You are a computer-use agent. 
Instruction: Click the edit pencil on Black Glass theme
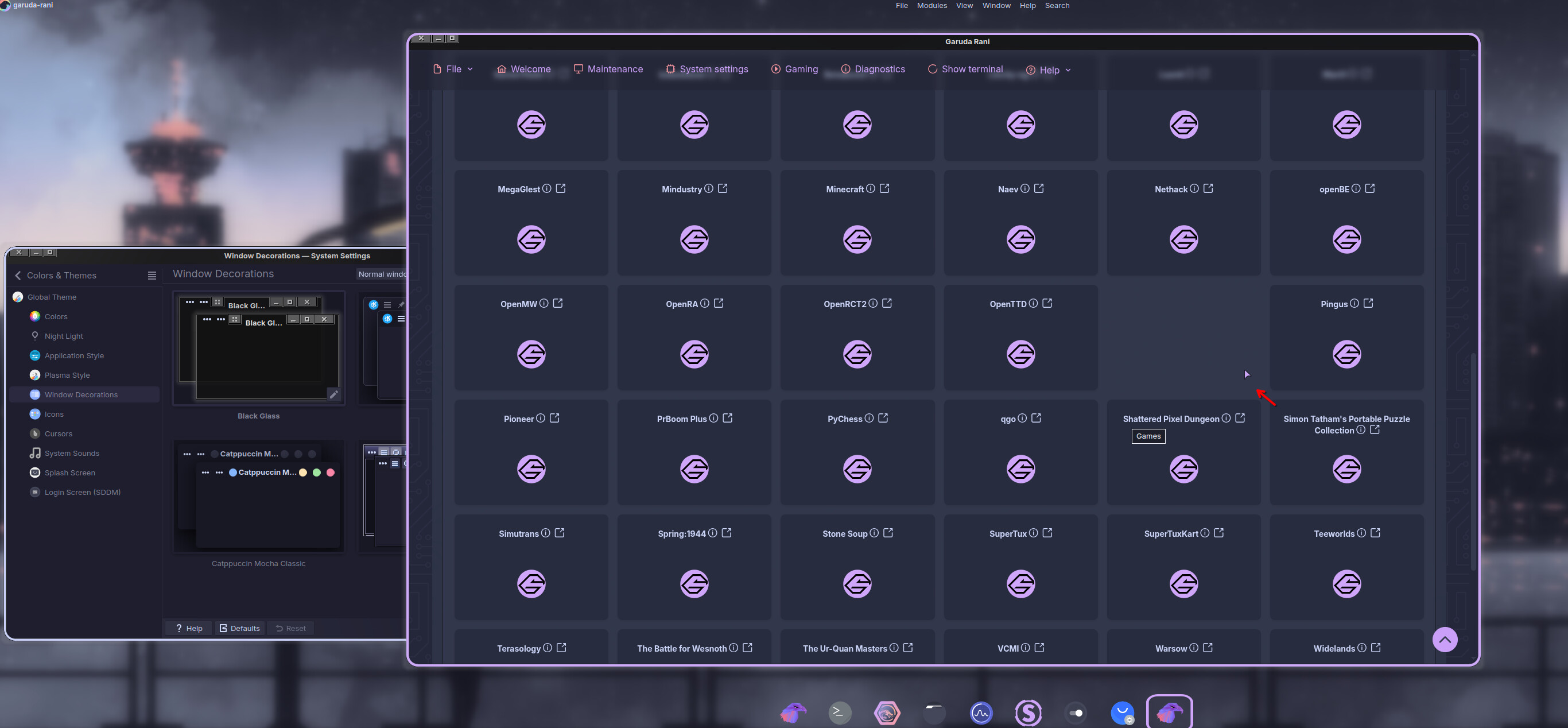tap(333, 394)
